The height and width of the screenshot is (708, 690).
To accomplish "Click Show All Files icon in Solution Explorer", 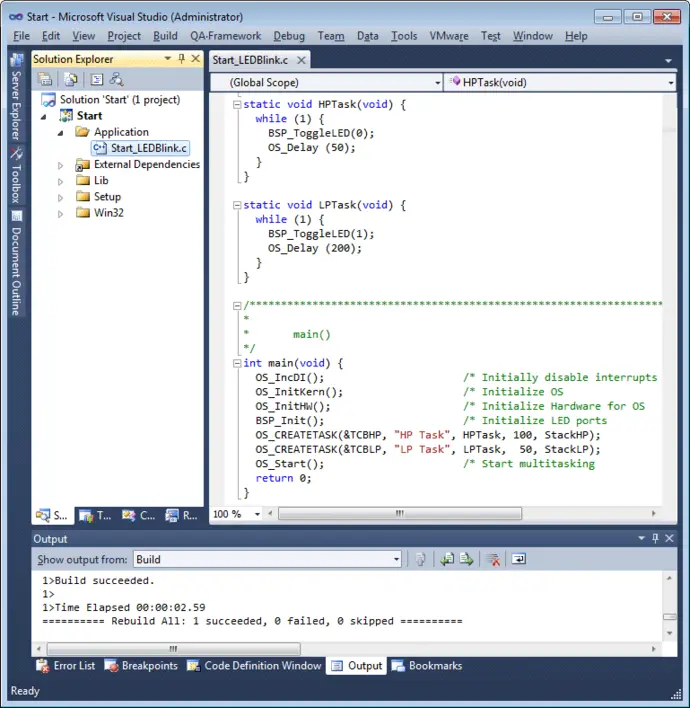I will [71, 80].
